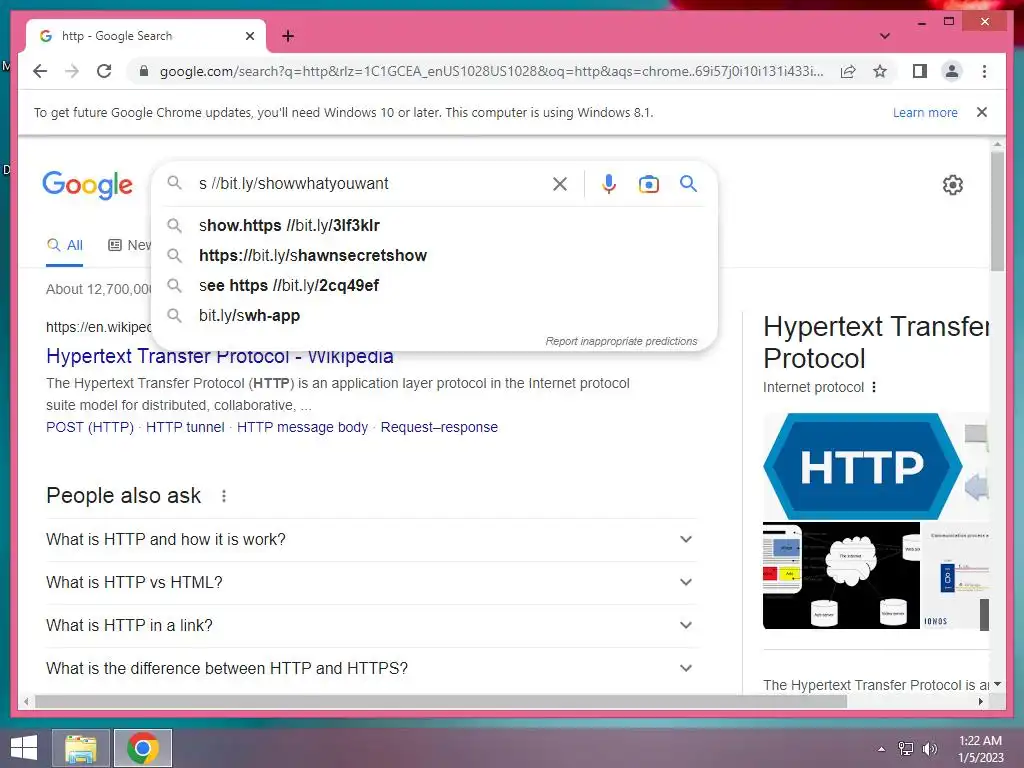Open the black network diagram thumbnail

click(x=841, y=575)
